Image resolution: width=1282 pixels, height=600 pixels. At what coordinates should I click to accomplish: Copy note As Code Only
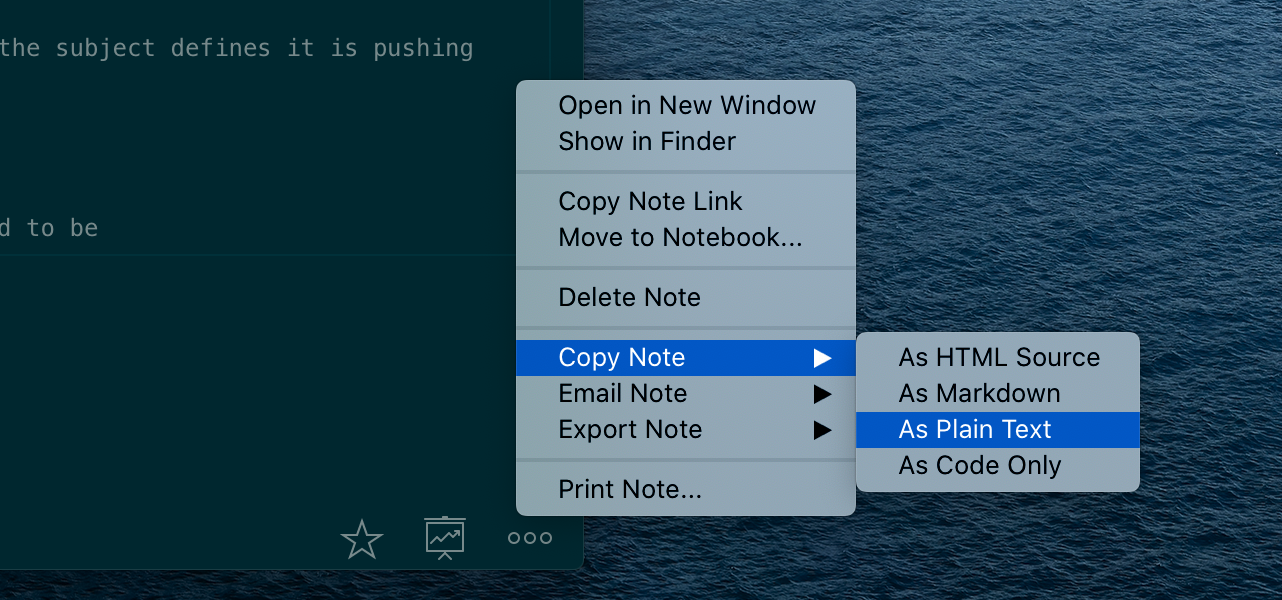pos(979,465)
